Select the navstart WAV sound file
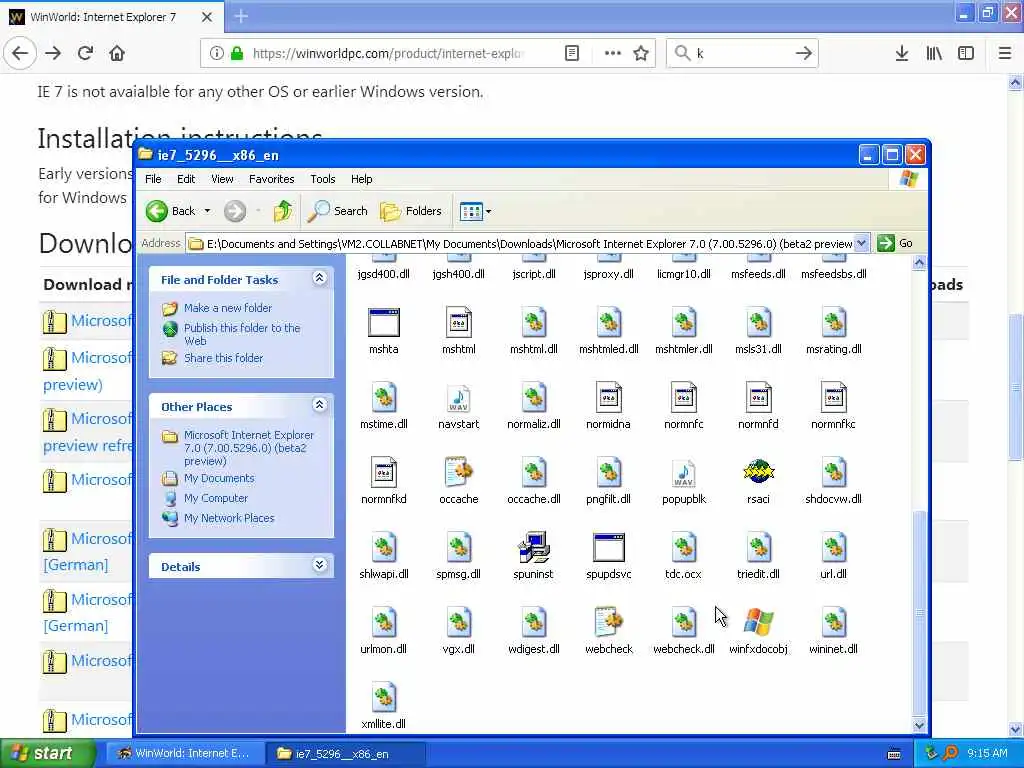This screenshot has width=1024, height=768. 458,398
